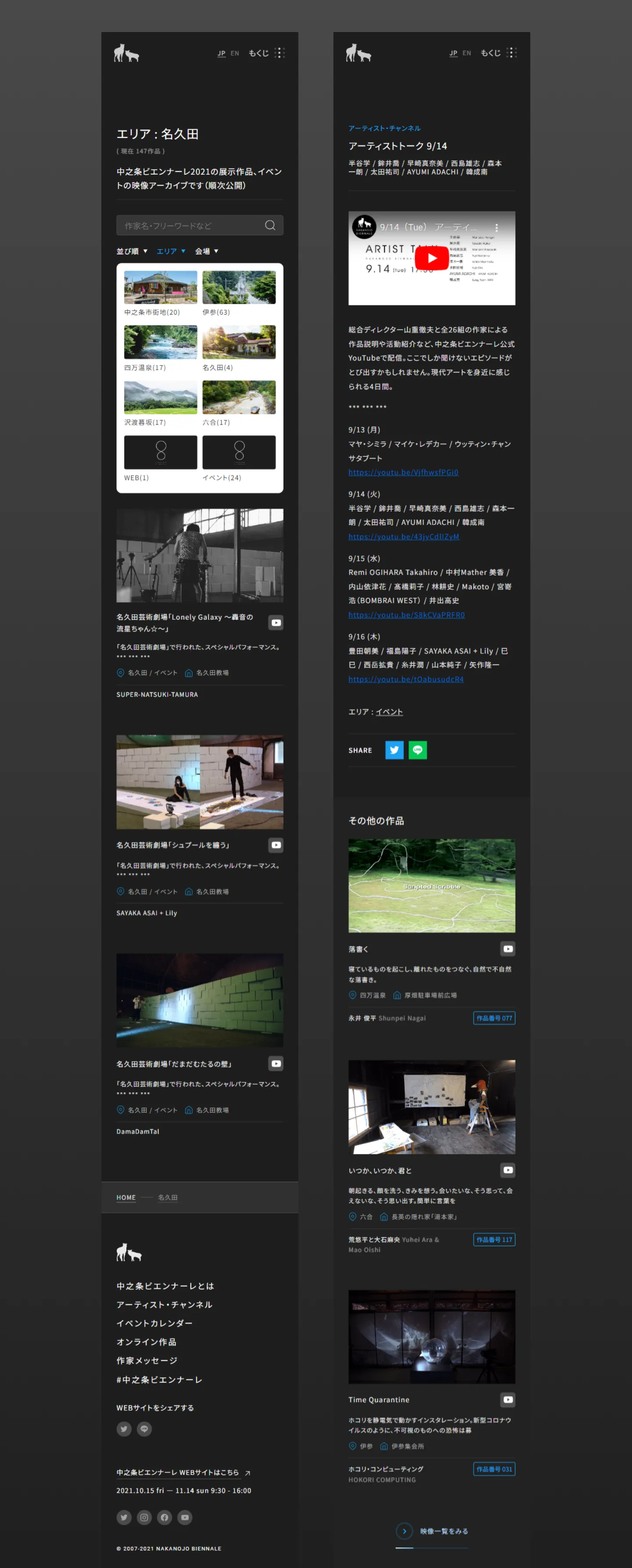Click the search magnifier icon

[270, 225]
